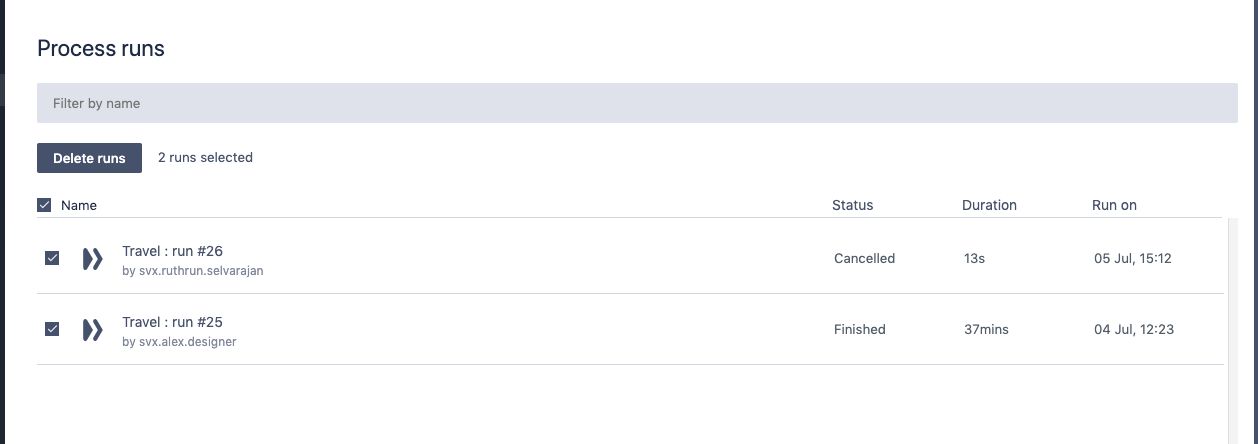Open the Travel : run #26 entry
The height and width of the screenshot is (444, 1258).
(x=172, y=251)
